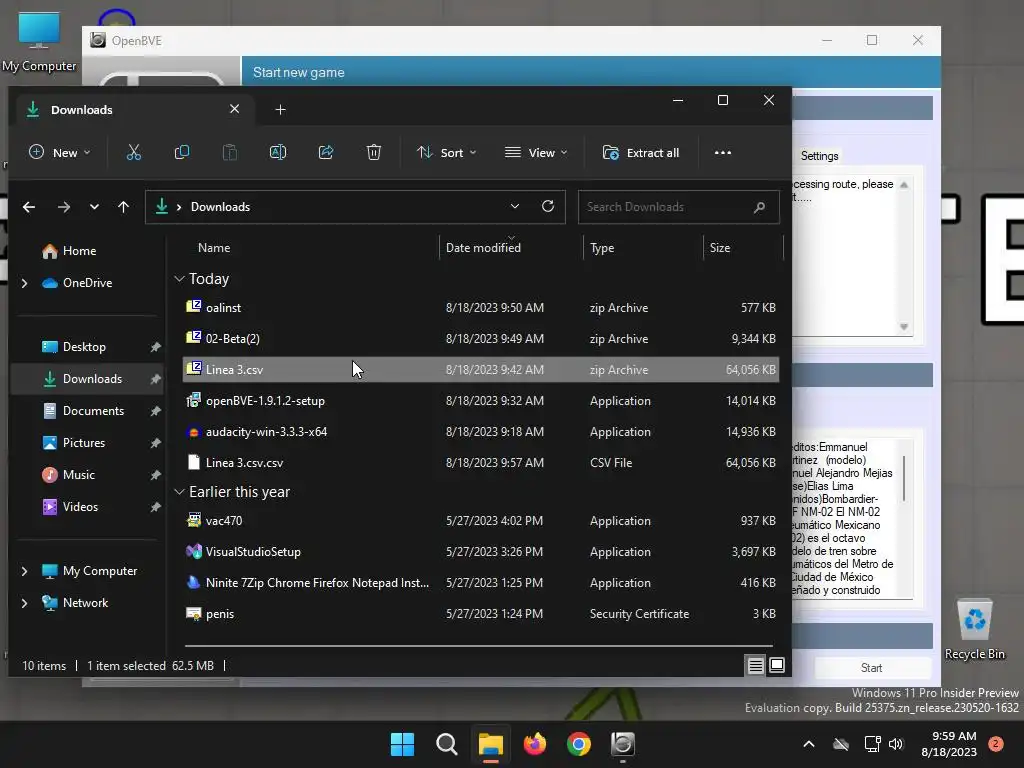Open the volume control in system tray
Image resolution: width=1024 pixels, height=768 pixels.
[896, 744]
